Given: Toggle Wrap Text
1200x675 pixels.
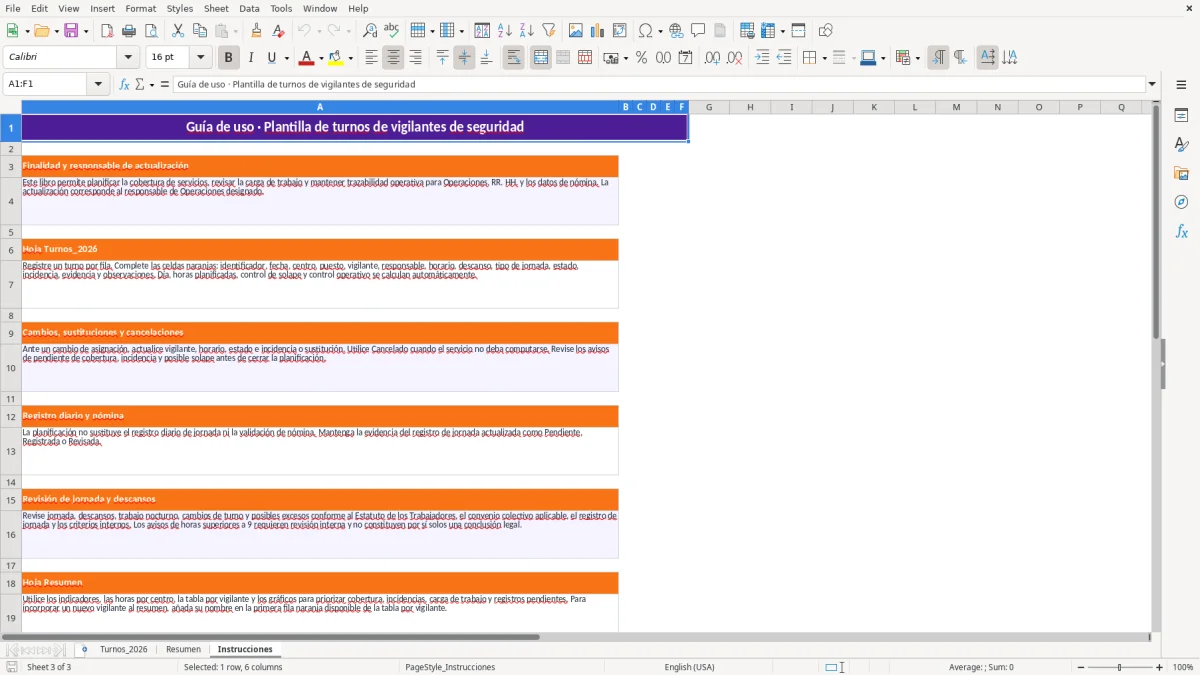Looking at the screenshot, I should click(x=514, y=58).
